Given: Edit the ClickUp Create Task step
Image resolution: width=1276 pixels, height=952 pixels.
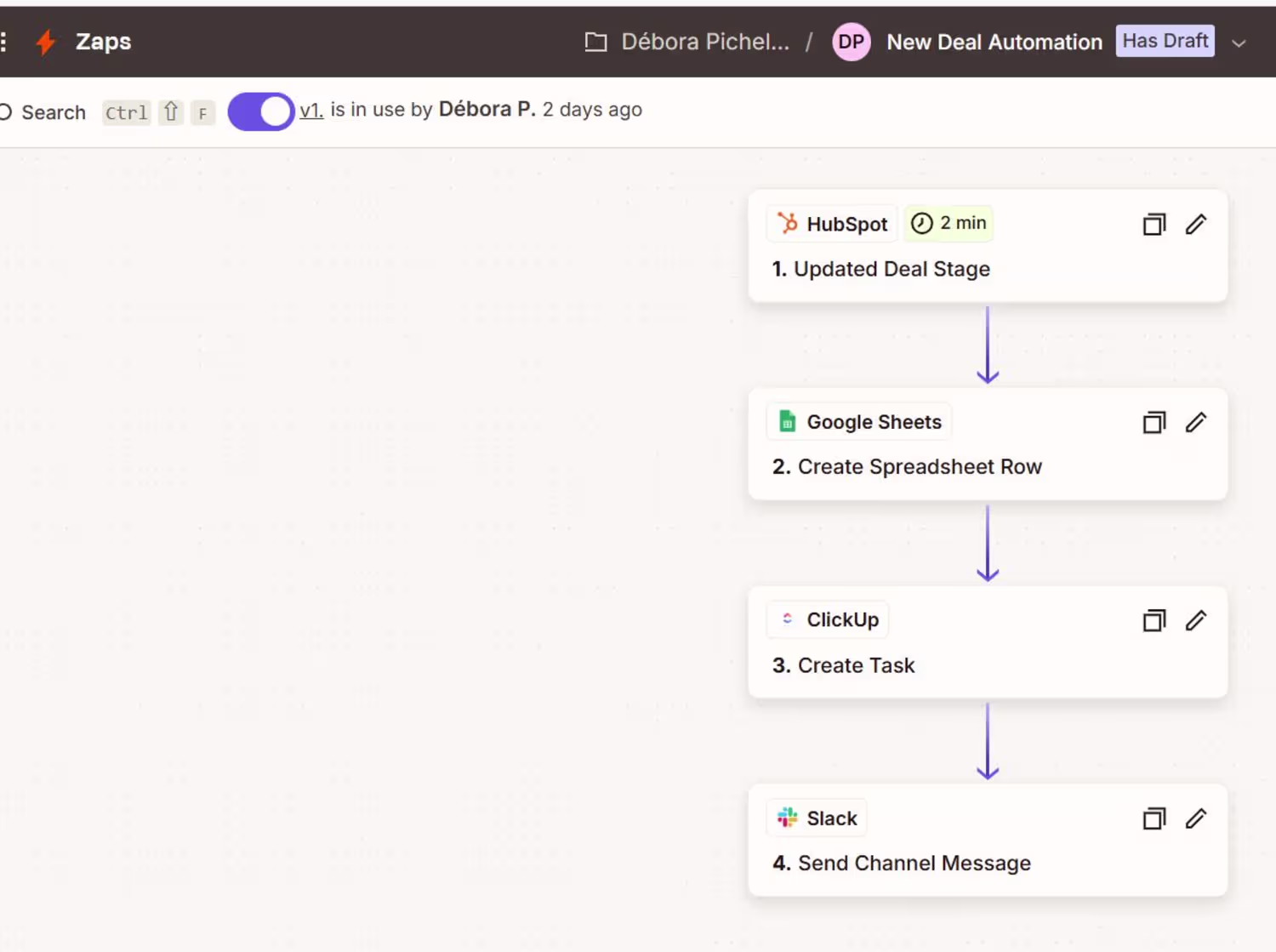Looking at the screenshot, I should tap(1196, 621).
